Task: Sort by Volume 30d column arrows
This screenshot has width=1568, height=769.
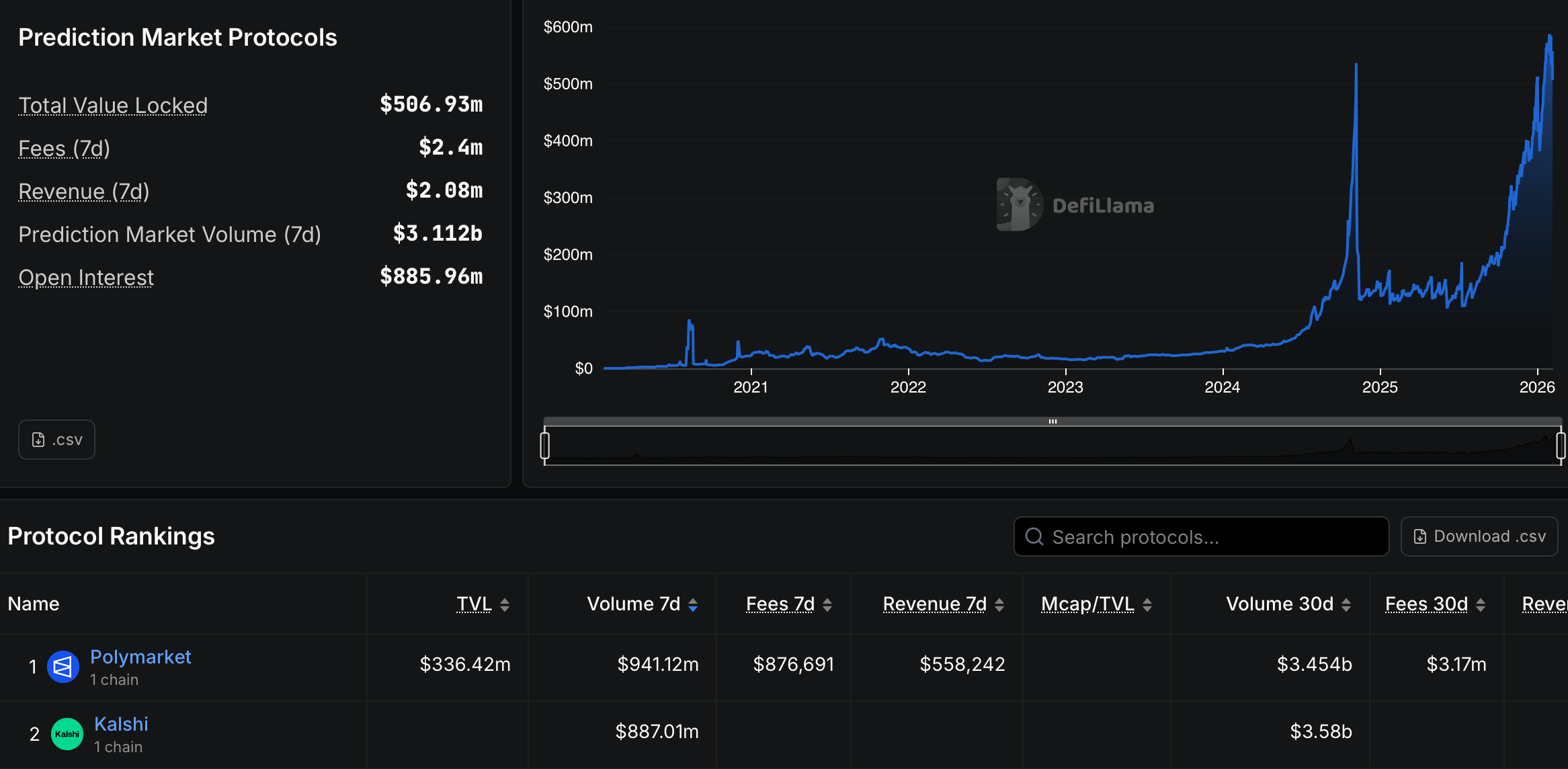Action: (1346, 604)
